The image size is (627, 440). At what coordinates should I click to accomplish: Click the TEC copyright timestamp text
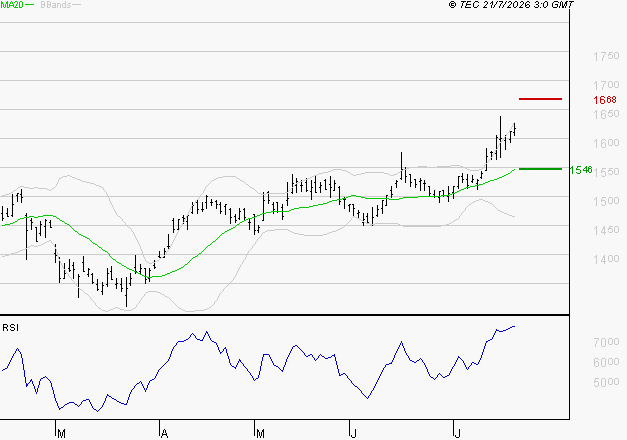pos(511,5)
